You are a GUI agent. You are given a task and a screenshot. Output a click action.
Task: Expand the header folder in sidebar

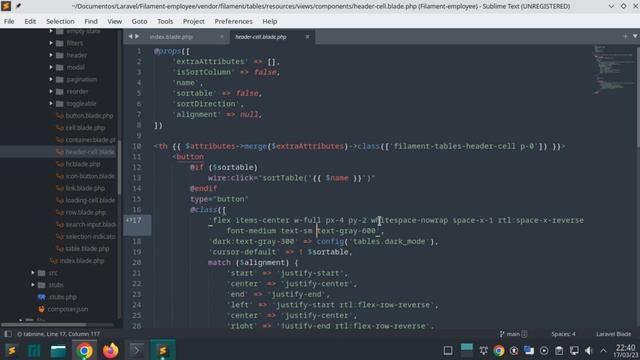click(x=51, y=55)
